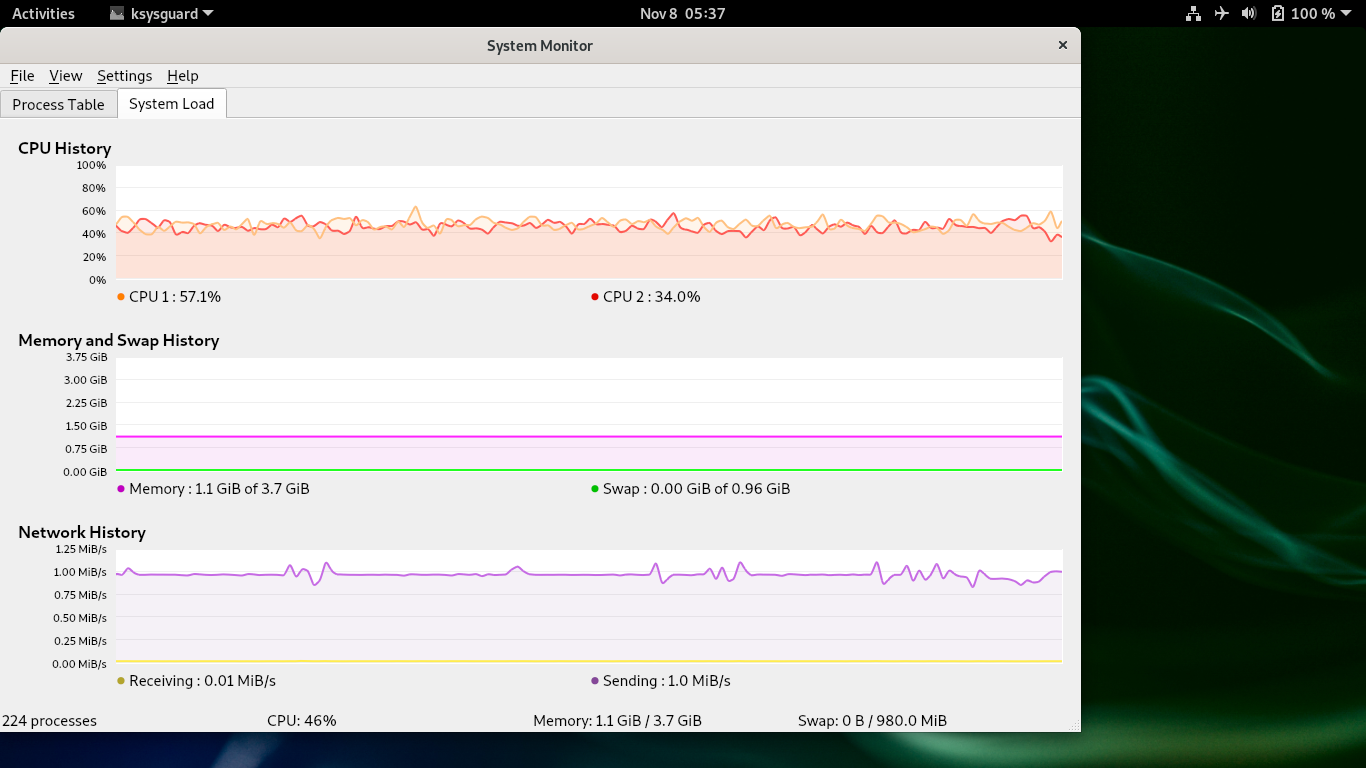Open the clock showing Nov 8 05:37
Screen dimensions: 1366x768
pos(682,13)
